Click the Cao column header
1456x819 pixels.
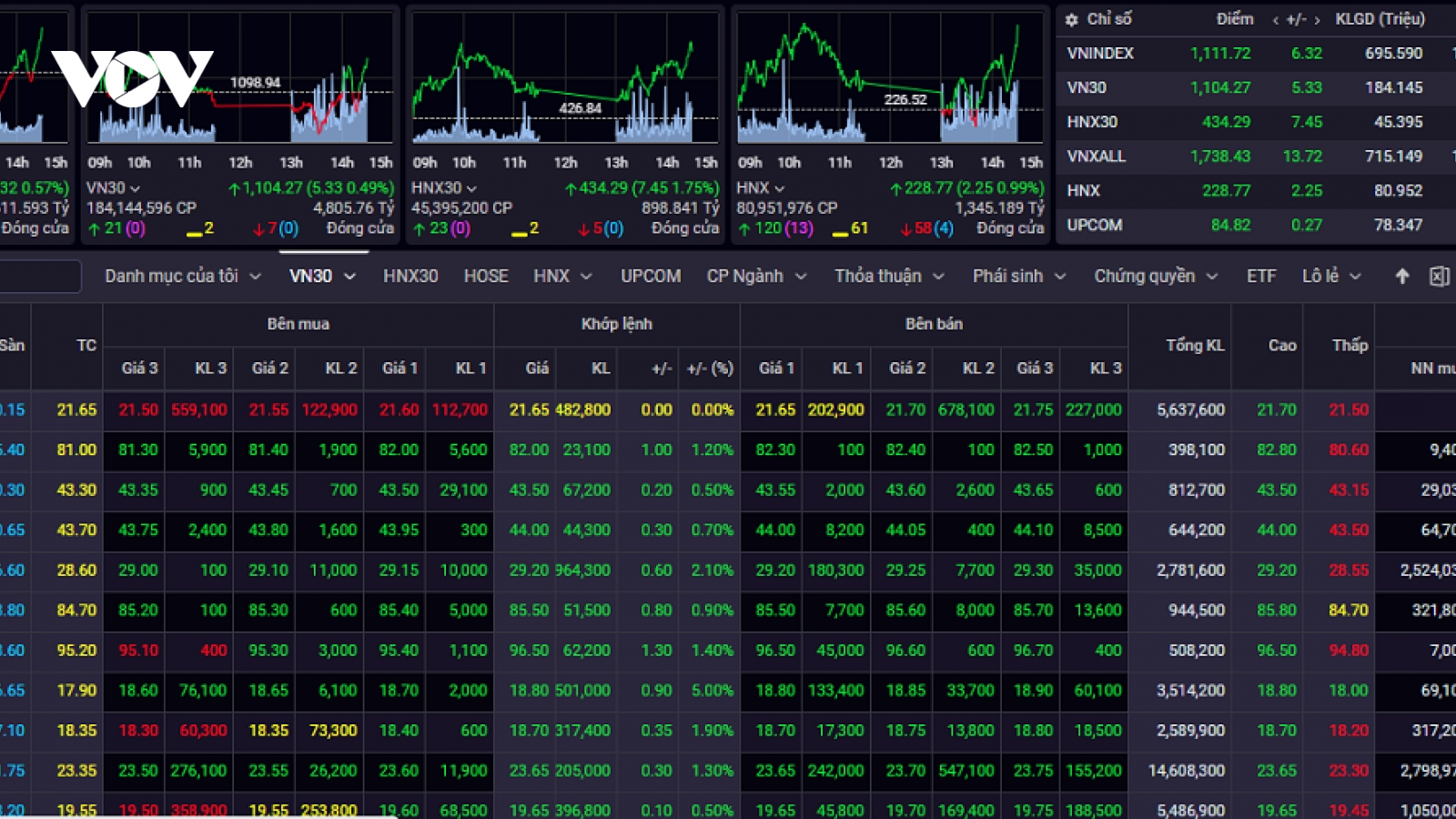point(1282,345)
